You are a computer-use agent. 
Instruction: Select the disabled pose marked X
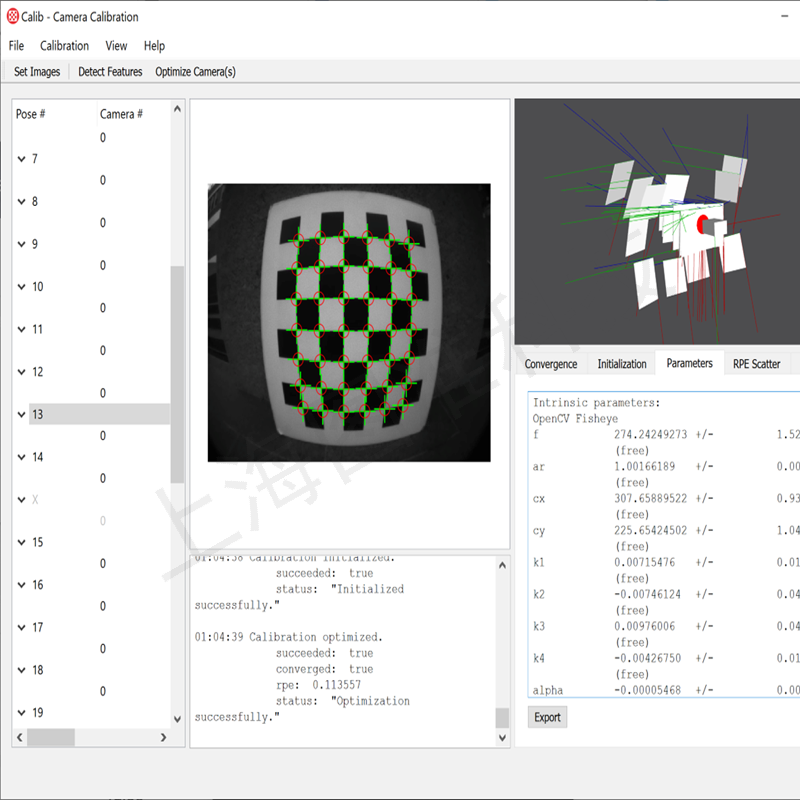click(36, 499)
